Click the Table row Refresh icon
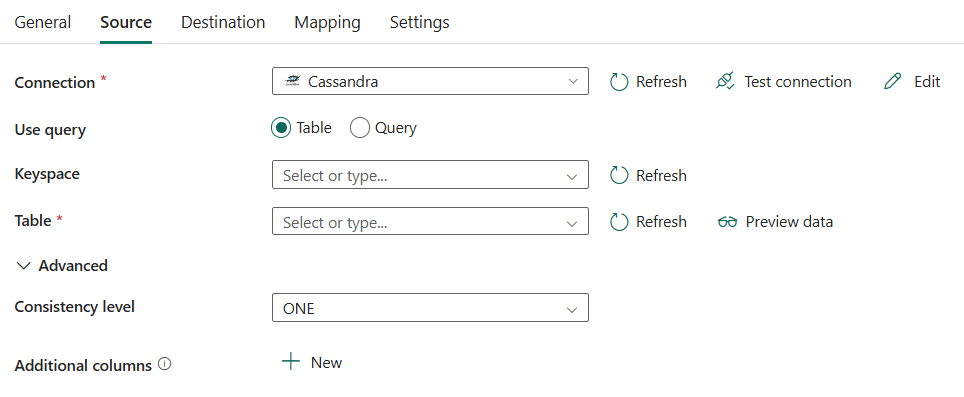The image size is (964, 397). click(618, 221)
